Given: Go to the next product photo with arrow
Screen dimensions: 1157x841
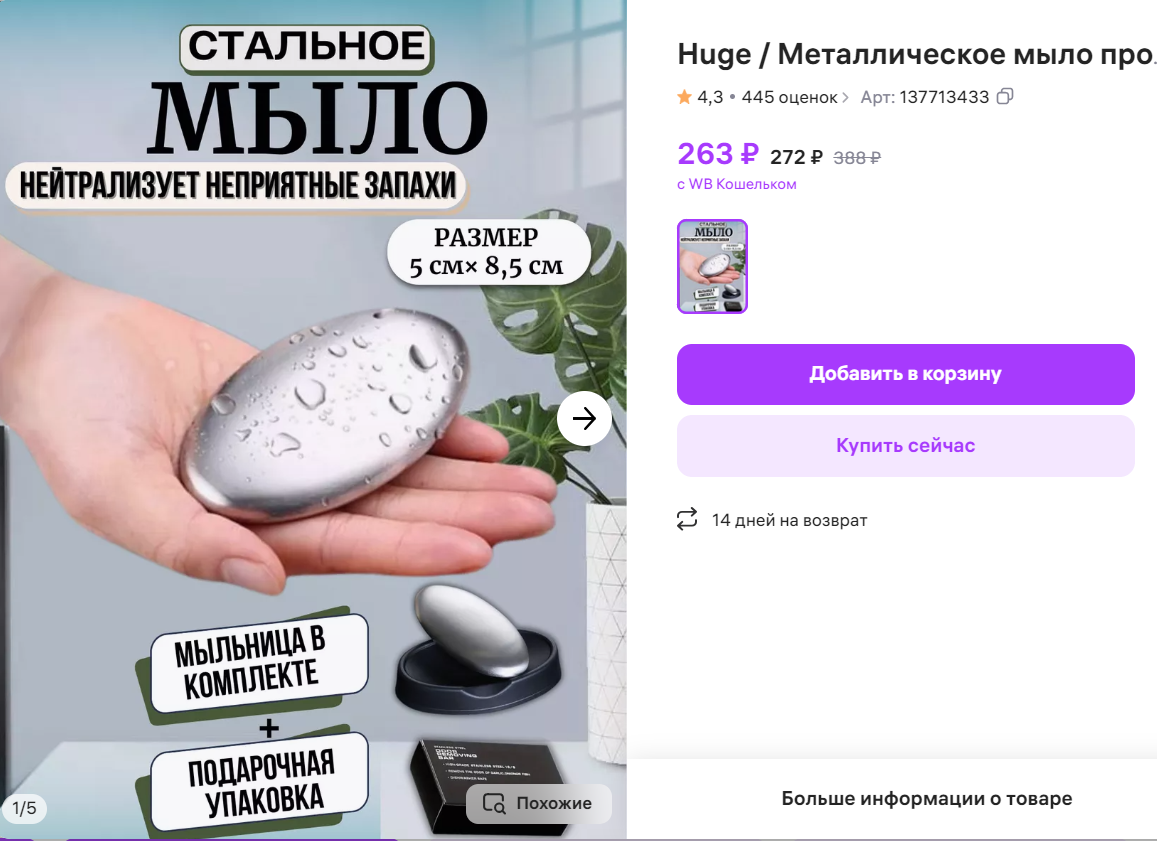Looking at the screenshot, I should pyautogui.click(x=584, y=418).
